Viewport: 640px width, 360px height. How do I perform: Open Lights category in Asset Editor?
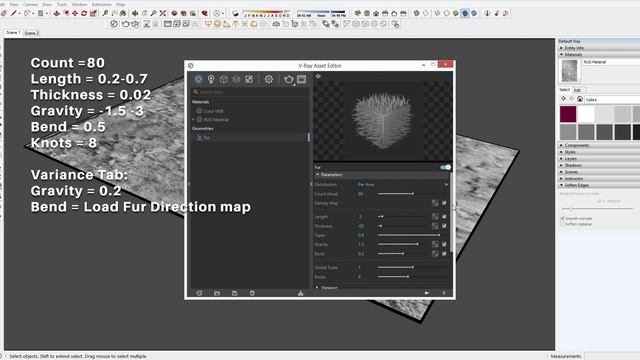[x=211, y=79]
